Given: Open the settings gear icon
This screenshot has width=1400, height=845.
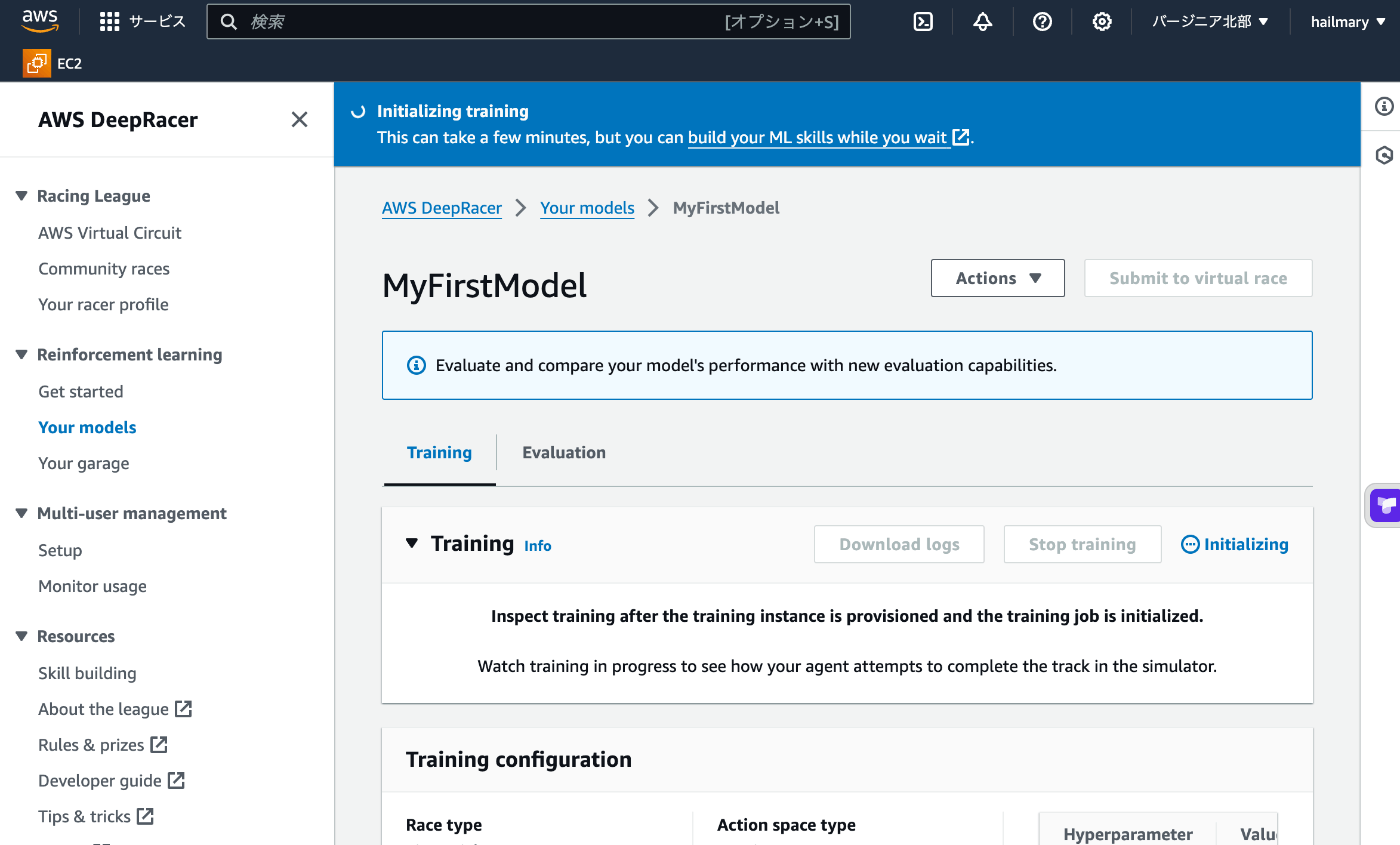Looking at the screenshot, I should [x=1102, y=22].
